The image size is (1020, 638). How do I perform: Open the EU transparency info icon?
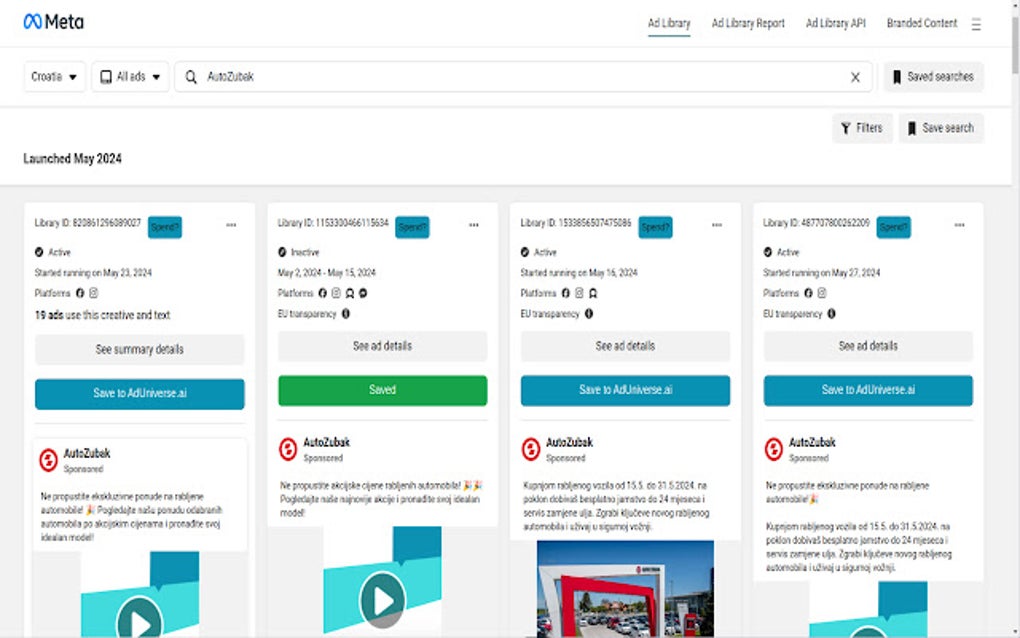tap(345, 313)
